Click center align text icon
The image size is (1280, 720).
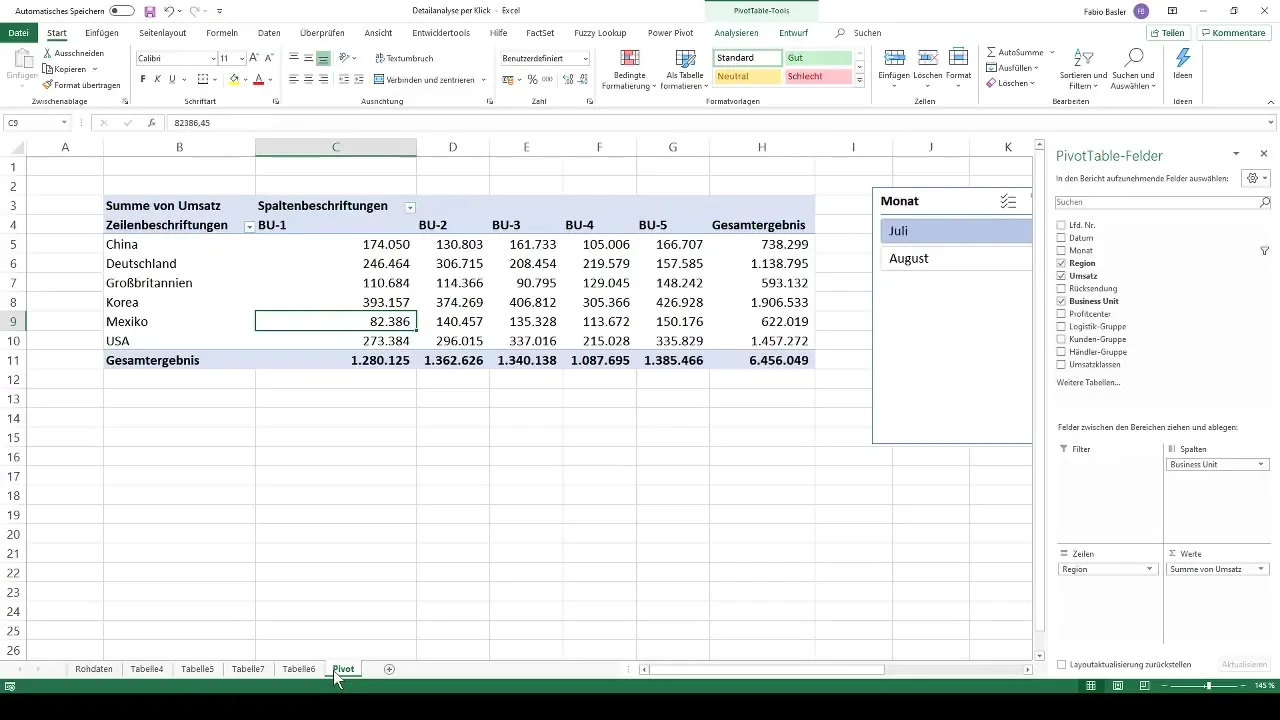(x=308, y=79)
